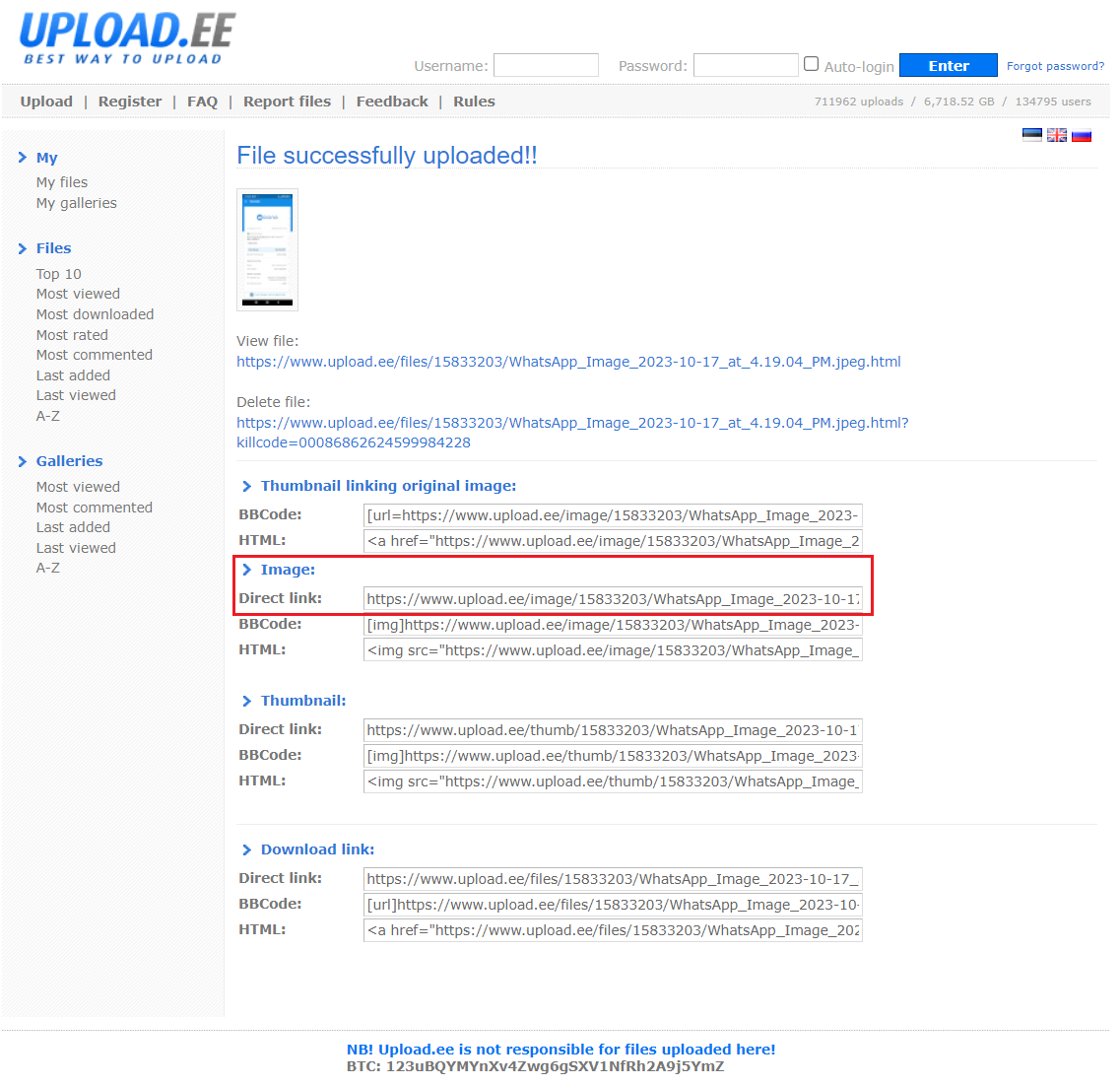The width and height of the screenshot is (1120, 1086).
Task: Select Thumbnail linking original HTML field
Action: (x=613, y=541)
